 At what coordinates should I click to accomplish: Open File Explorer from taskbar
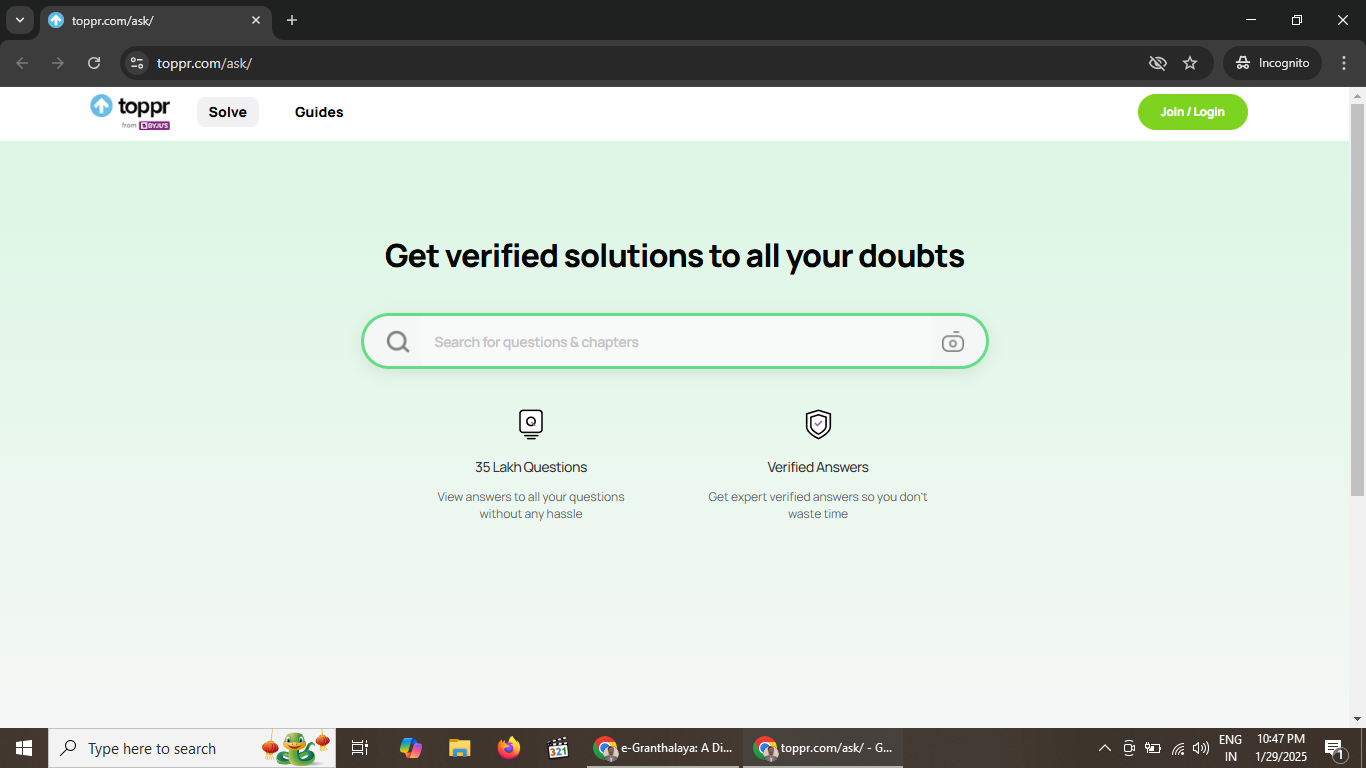coord(459,748)
